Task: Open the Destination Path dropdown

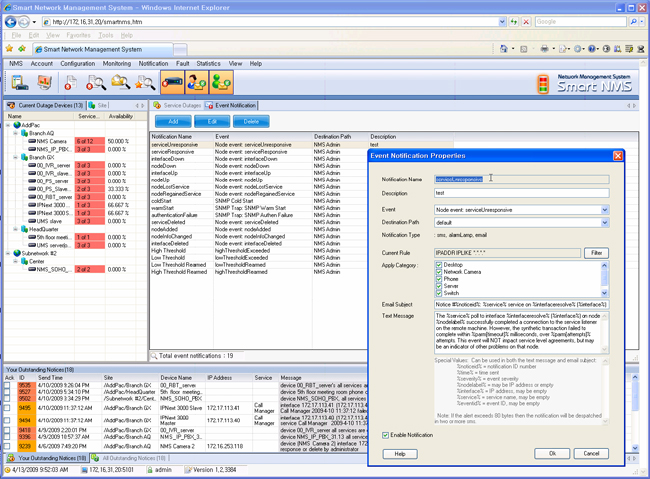Action: pos(604,223)
